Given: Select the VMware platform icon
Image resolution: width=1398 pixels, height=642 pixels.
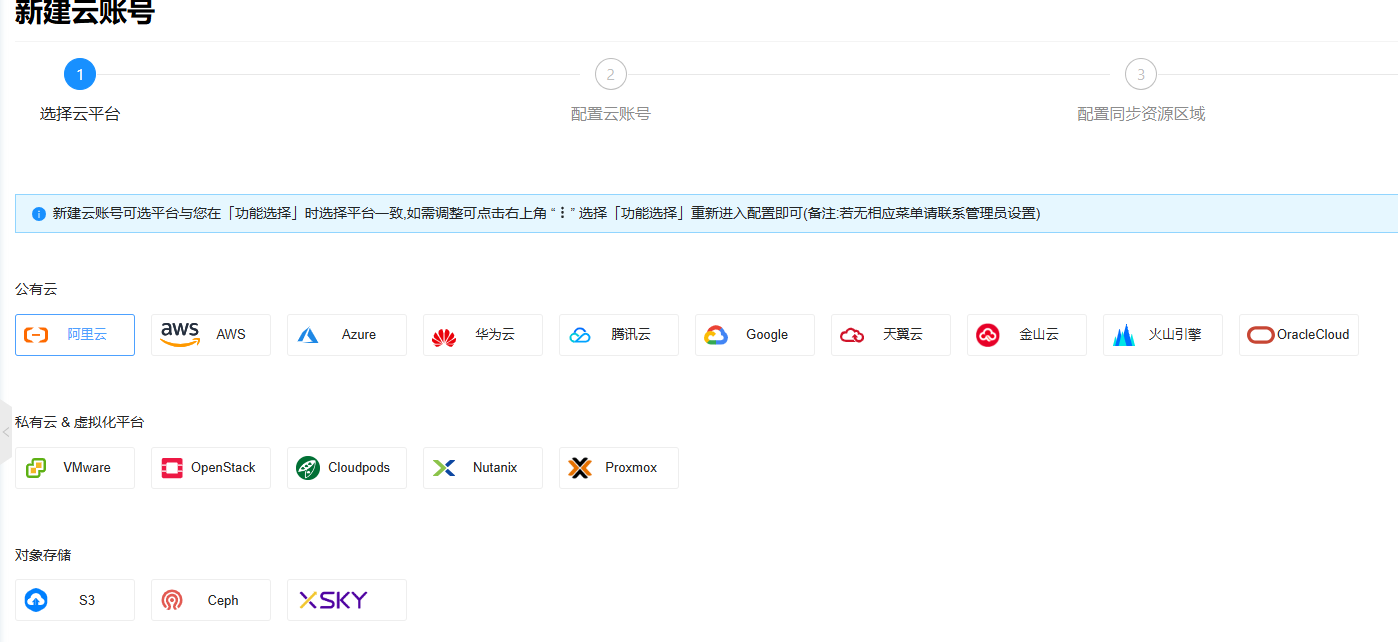Looking at the screenshot, I should point(37,467).
